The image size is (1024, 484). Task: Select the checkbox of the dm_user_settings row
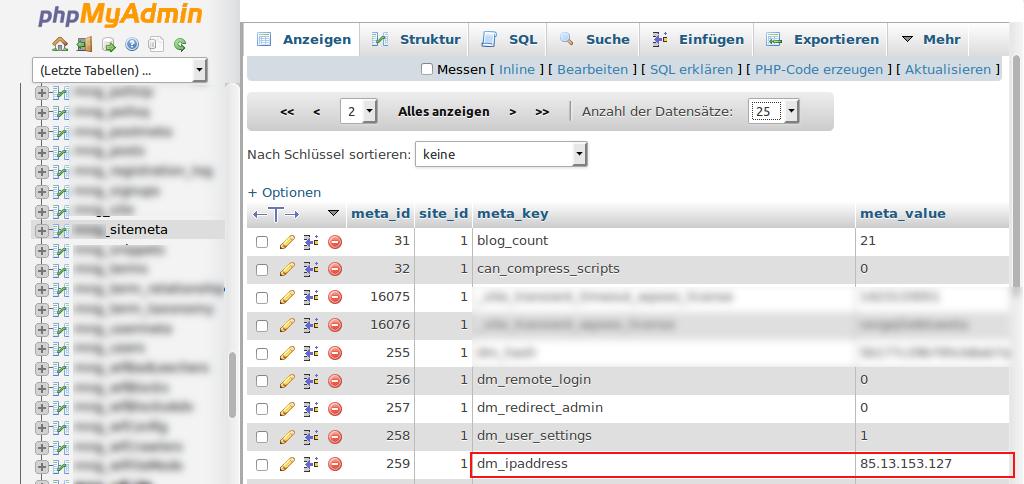[262, 436]
